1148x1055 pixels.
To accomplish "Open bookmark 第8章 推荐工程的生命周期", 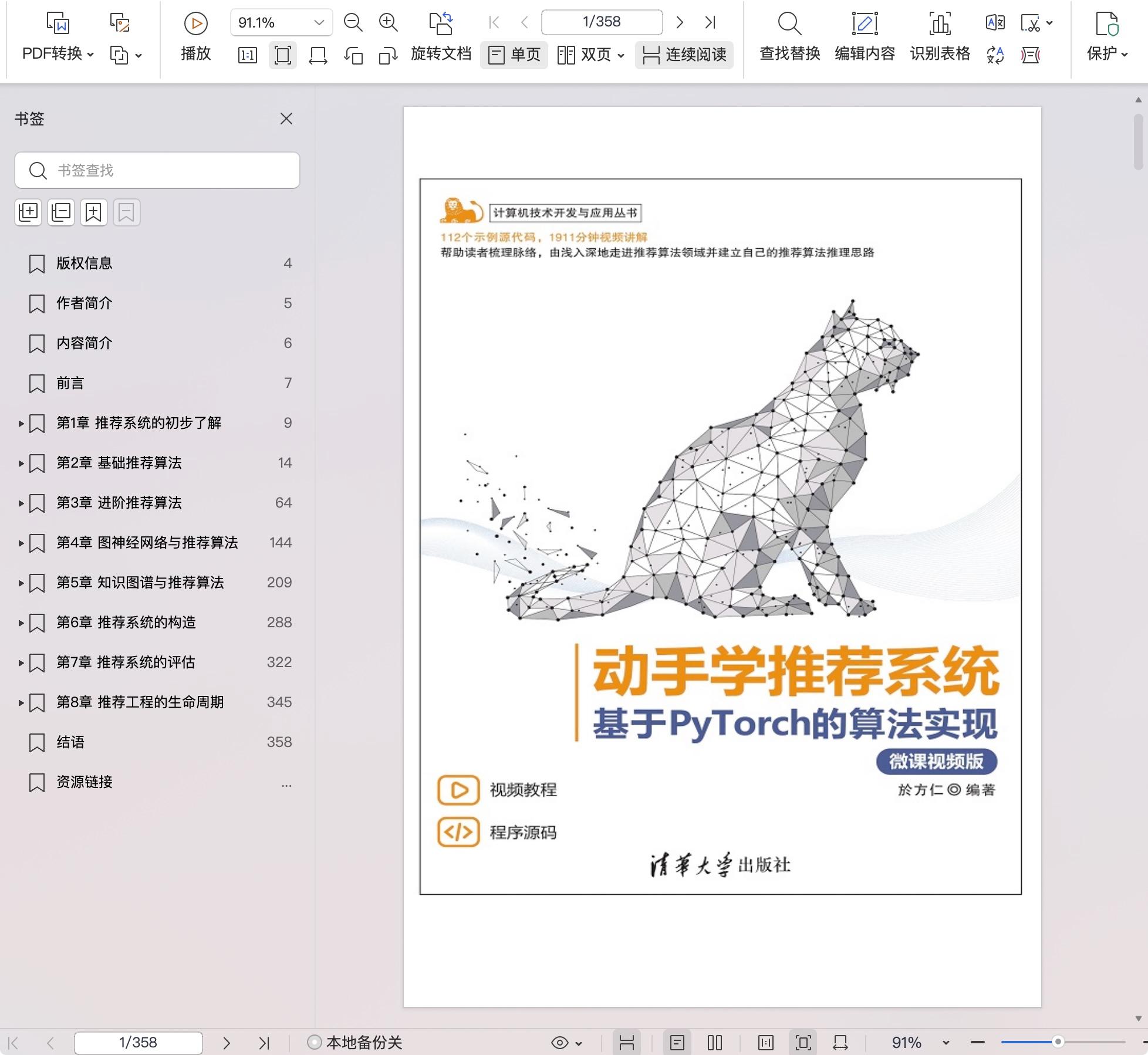I will [140, 702].
